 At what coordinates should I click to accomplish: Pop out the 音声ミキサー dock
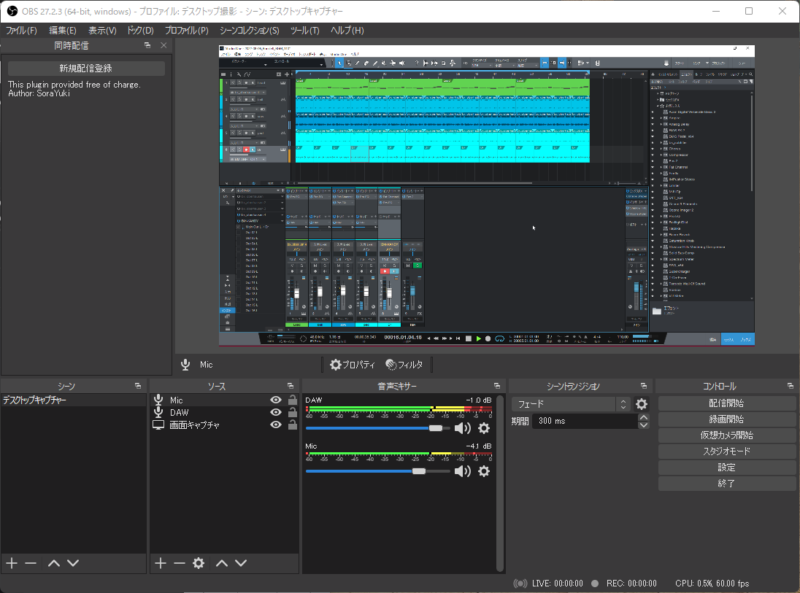pyautogui.click(x=497, y=386)
